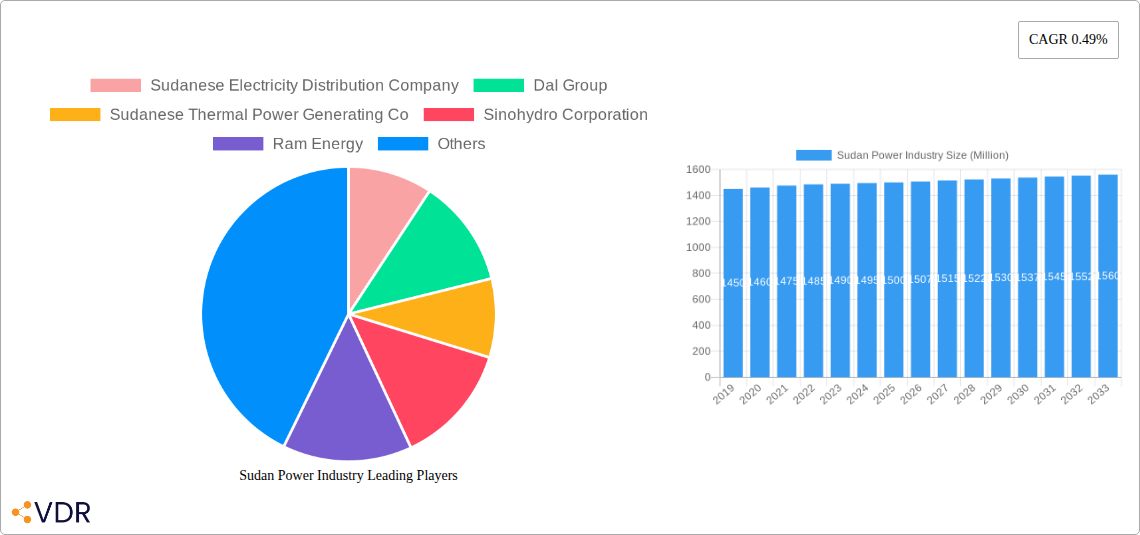Click the CAGR 0.49% badge
Viewport: 1140px width, 535px height.
tap(1067, 40)
